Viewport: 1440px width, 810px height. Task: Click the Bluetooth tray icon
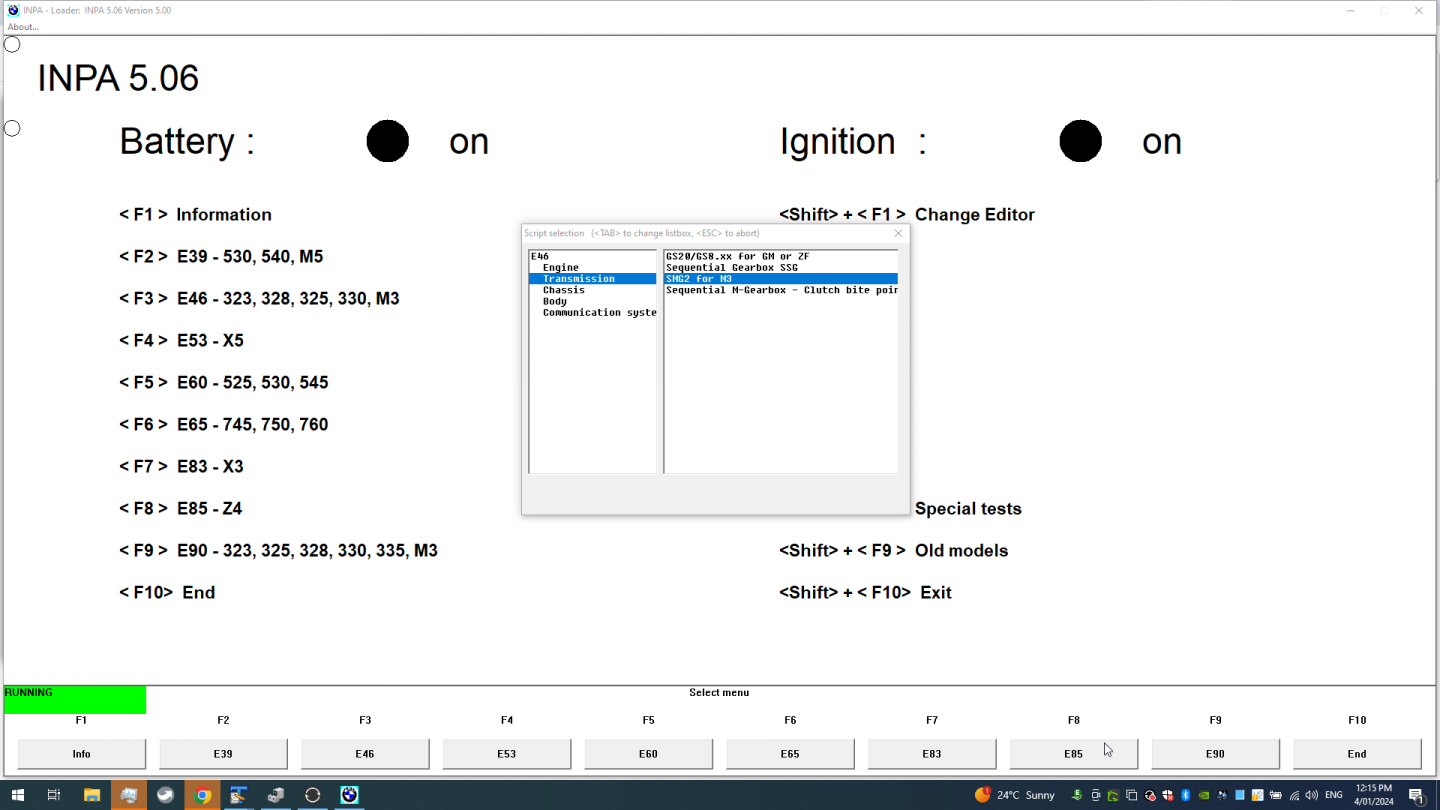[1185, 795]
